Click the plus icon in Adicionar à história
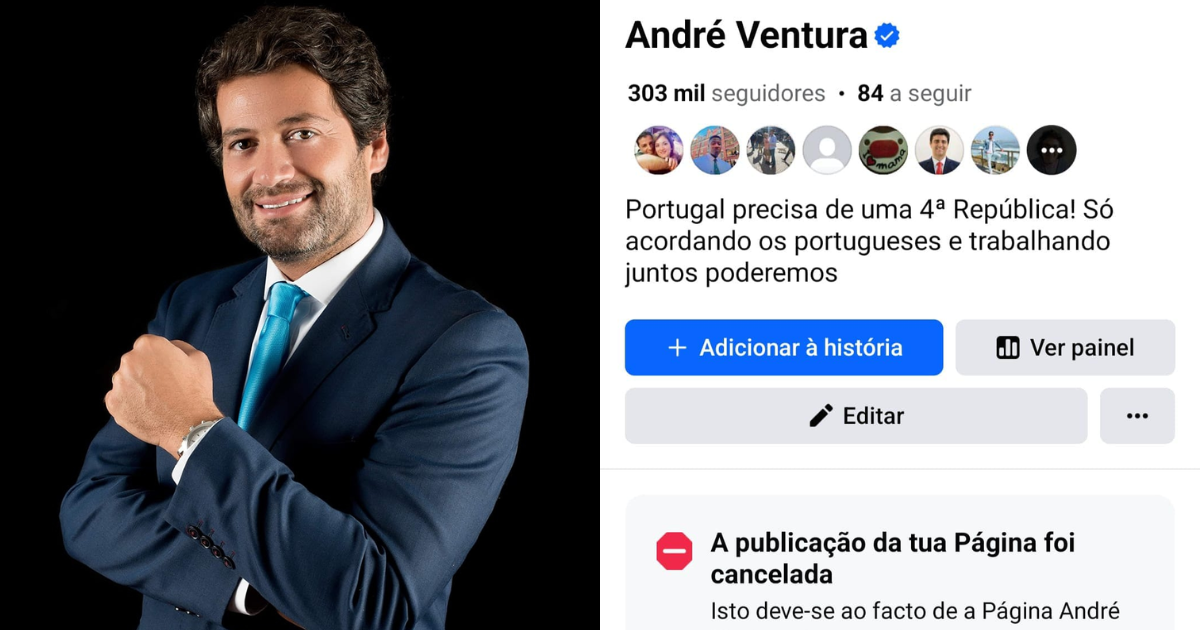1200x630 pixels. (677, 348)
